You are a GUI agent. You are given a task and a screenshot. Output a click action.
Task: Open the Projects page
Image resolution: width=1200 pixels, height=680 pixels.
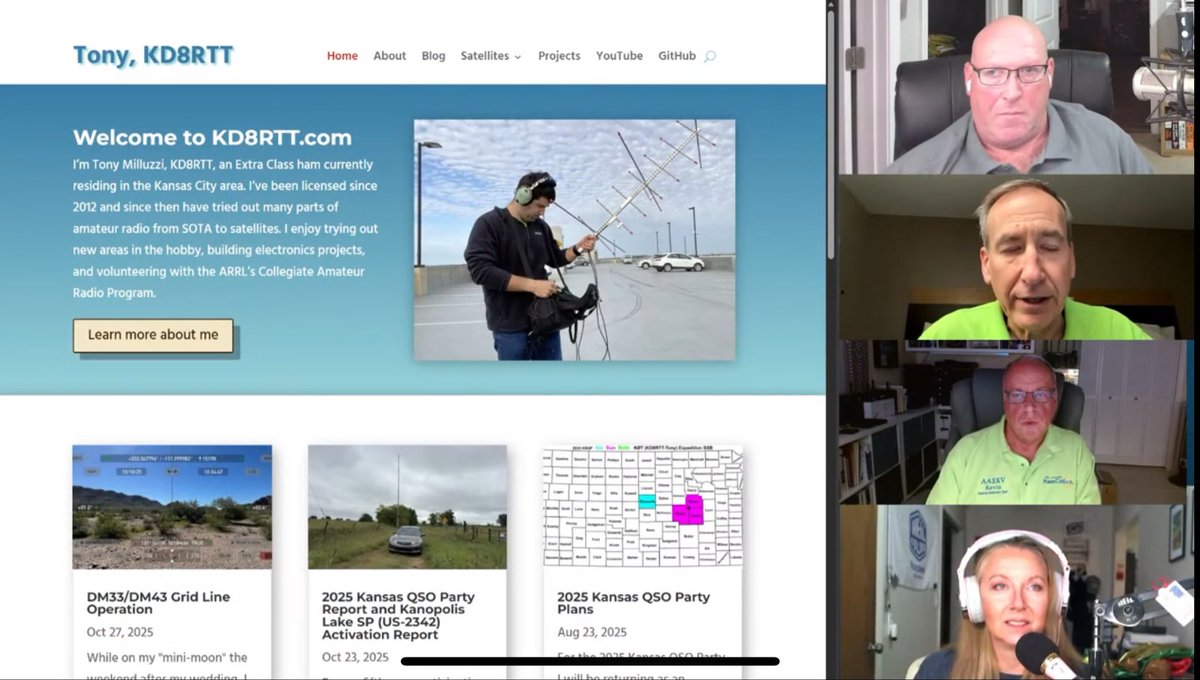(x=559, y=56)
